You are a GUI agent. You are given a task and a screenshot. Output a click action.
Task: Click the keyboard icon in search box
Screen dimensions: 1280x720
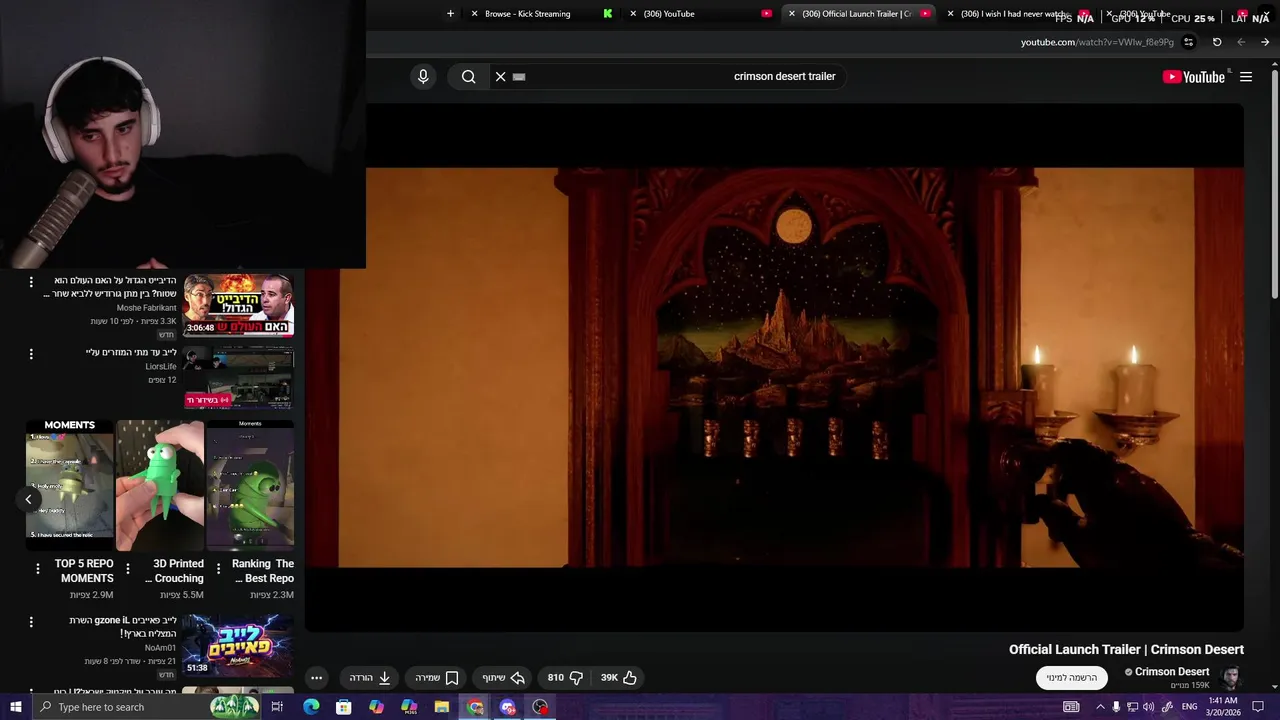[519, 76]
